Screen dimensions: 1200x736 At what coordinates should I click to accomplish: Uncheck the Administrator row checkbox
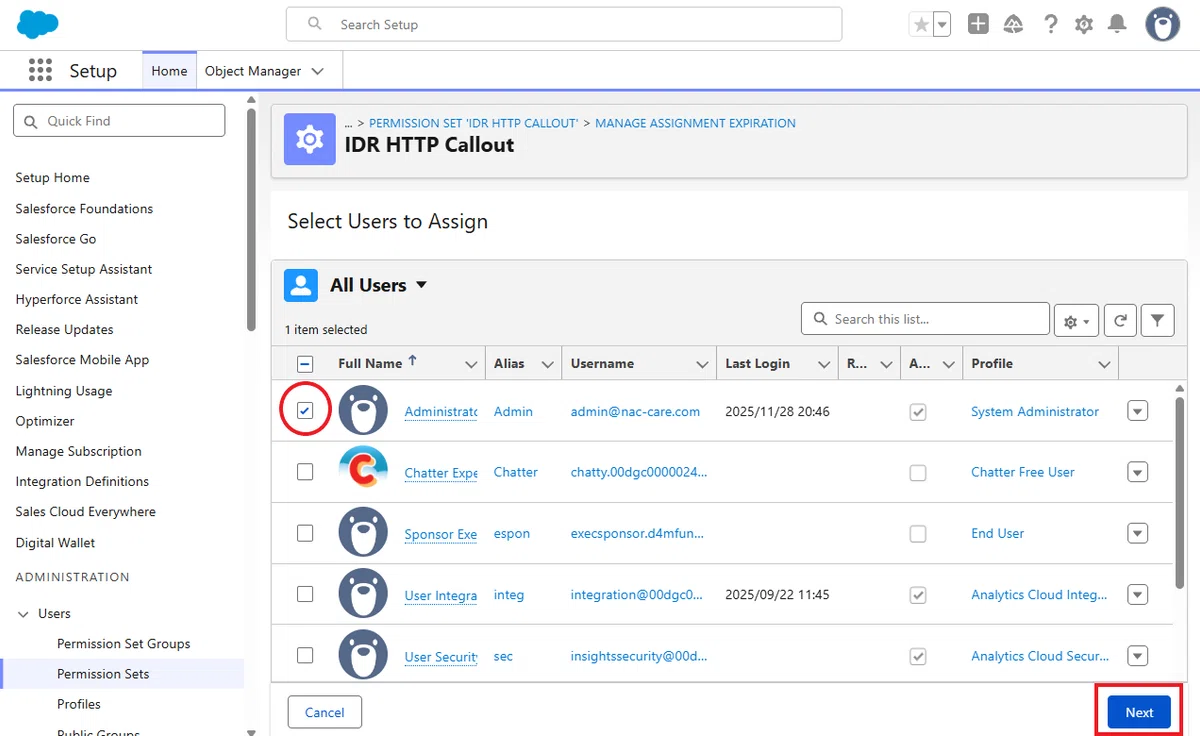click(305, 411)
